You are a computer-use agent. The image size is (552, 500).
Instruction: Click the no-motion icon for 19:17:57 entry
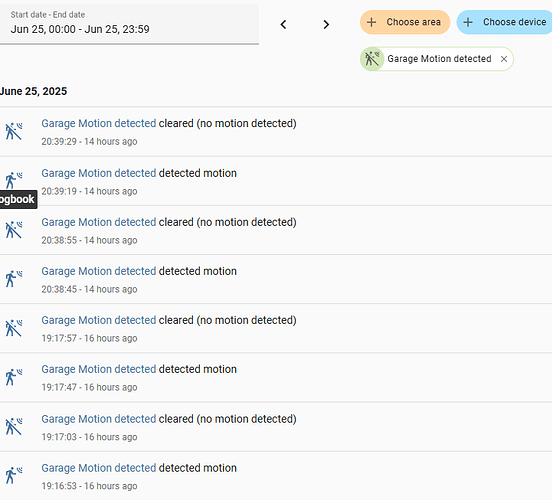(x=14, y=328)
